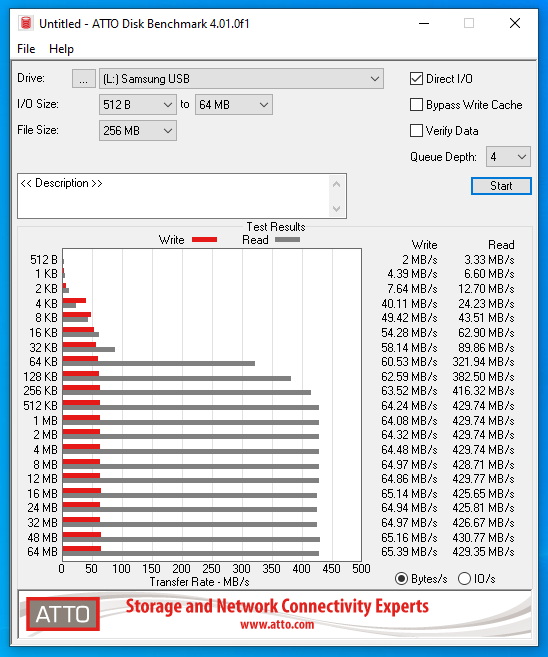Click the read value 3.33 MB/s
The image size is (548, 657).
pos(489,260)
